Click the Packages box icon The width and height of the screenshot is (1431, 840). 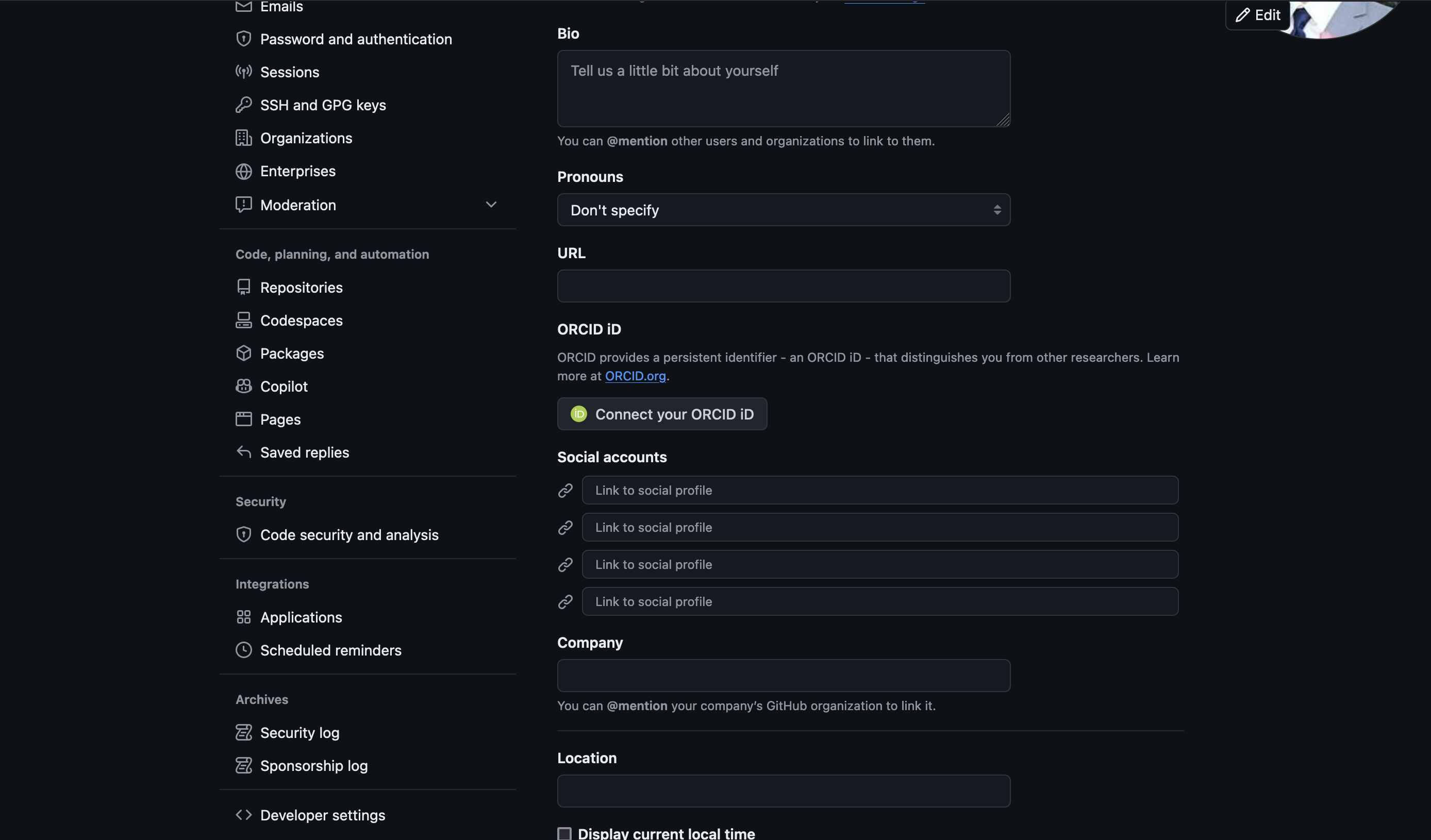(x=244, y=354)
